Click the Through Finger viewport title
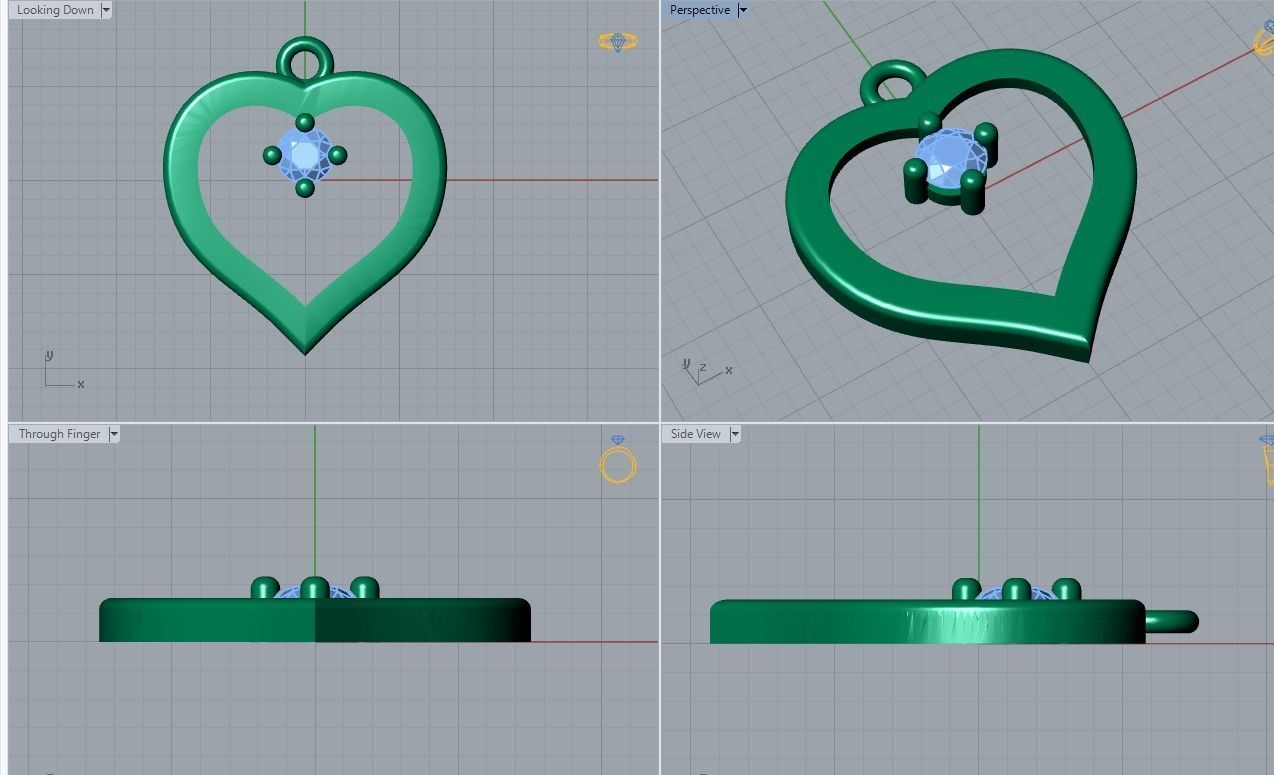The height and width of the screenshot is (775, 1274). tap(59, 434)
